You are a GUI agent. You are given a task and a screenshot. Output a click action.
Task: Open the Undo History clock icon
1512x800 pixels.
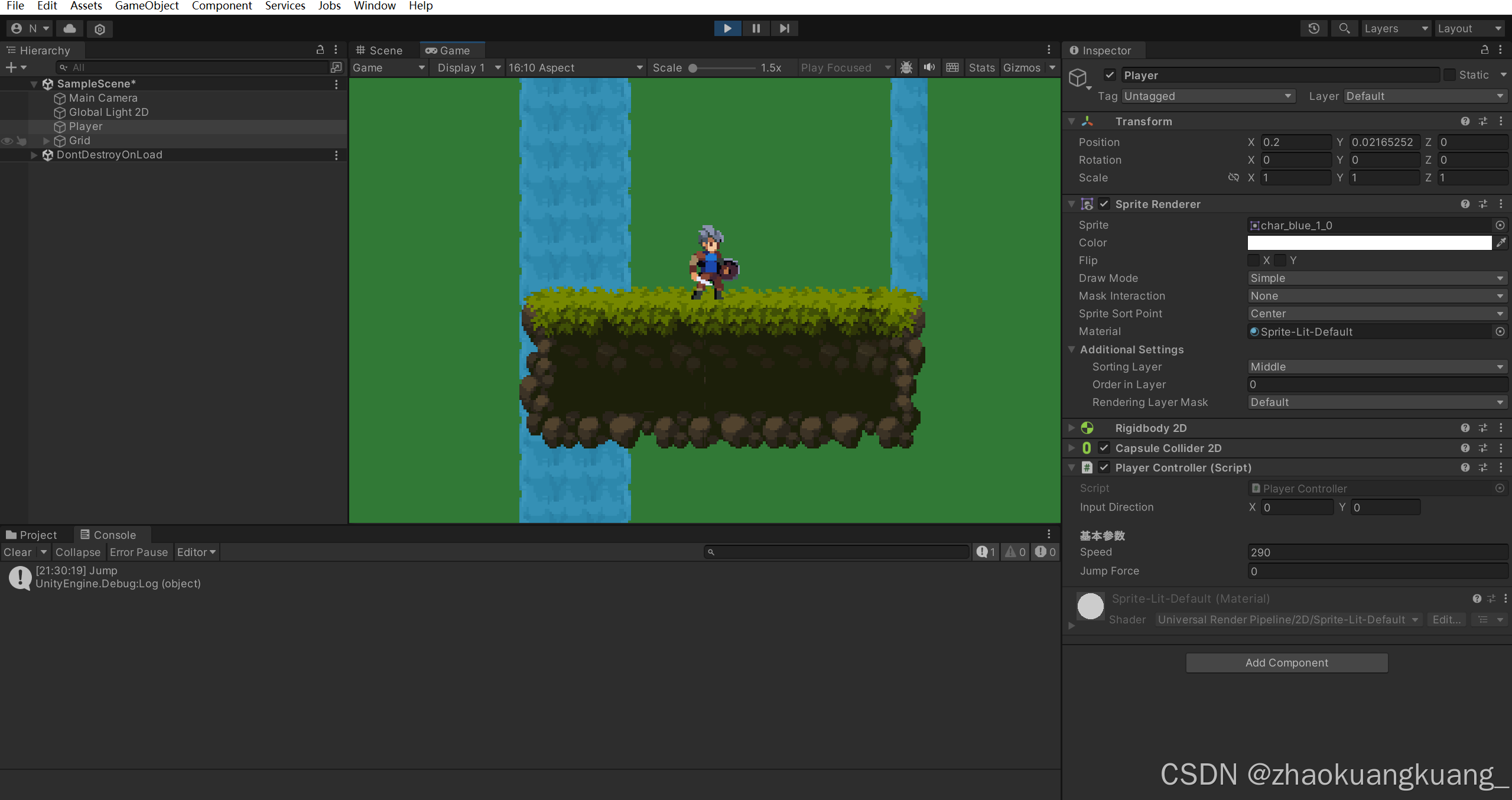click(1314, 28)
